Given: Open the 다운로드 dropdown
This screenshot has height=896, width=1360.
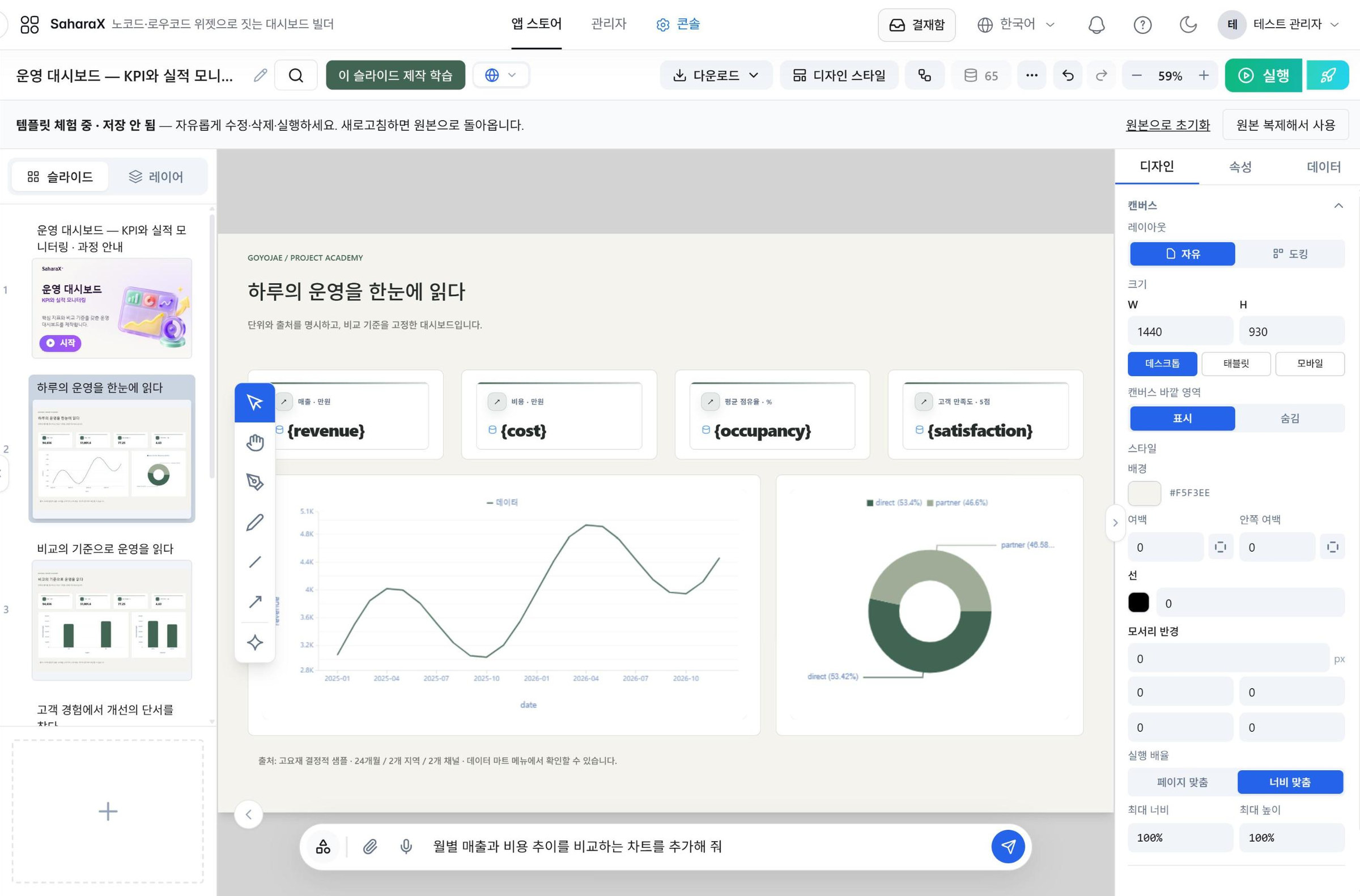Looking at the screenshot, I should tap(716, 75).
